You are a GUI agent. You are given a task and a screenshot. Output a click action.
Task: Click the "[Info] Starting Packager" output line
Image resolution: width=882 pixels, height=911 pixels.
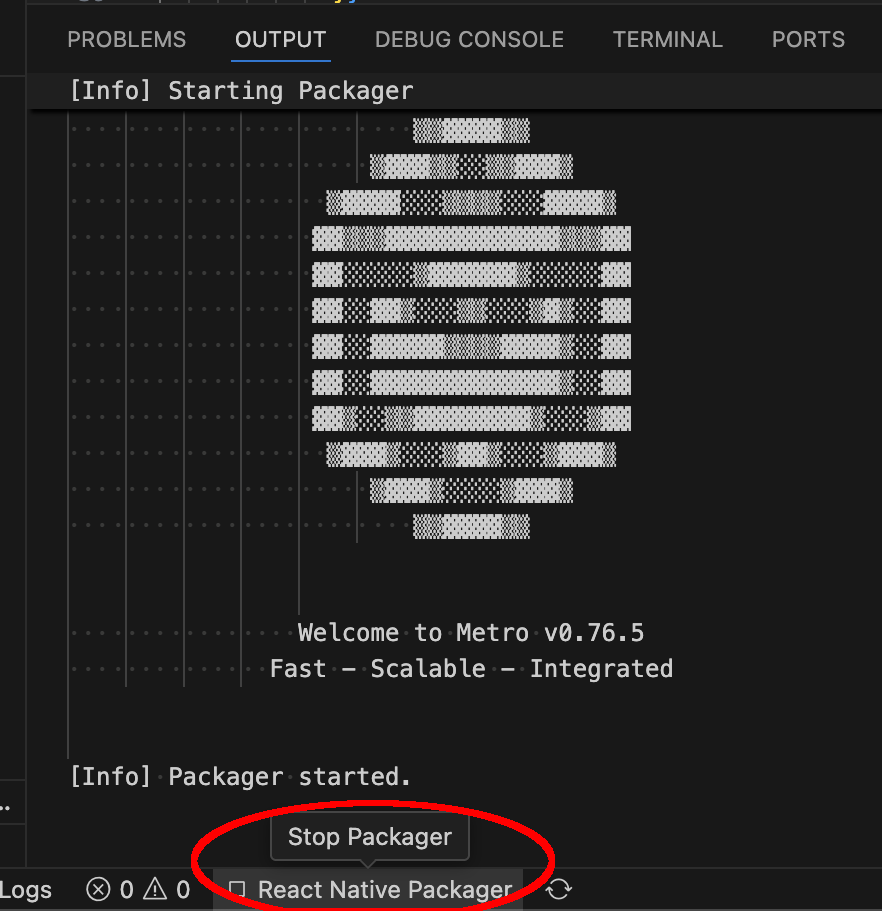(x=241, y=91)
